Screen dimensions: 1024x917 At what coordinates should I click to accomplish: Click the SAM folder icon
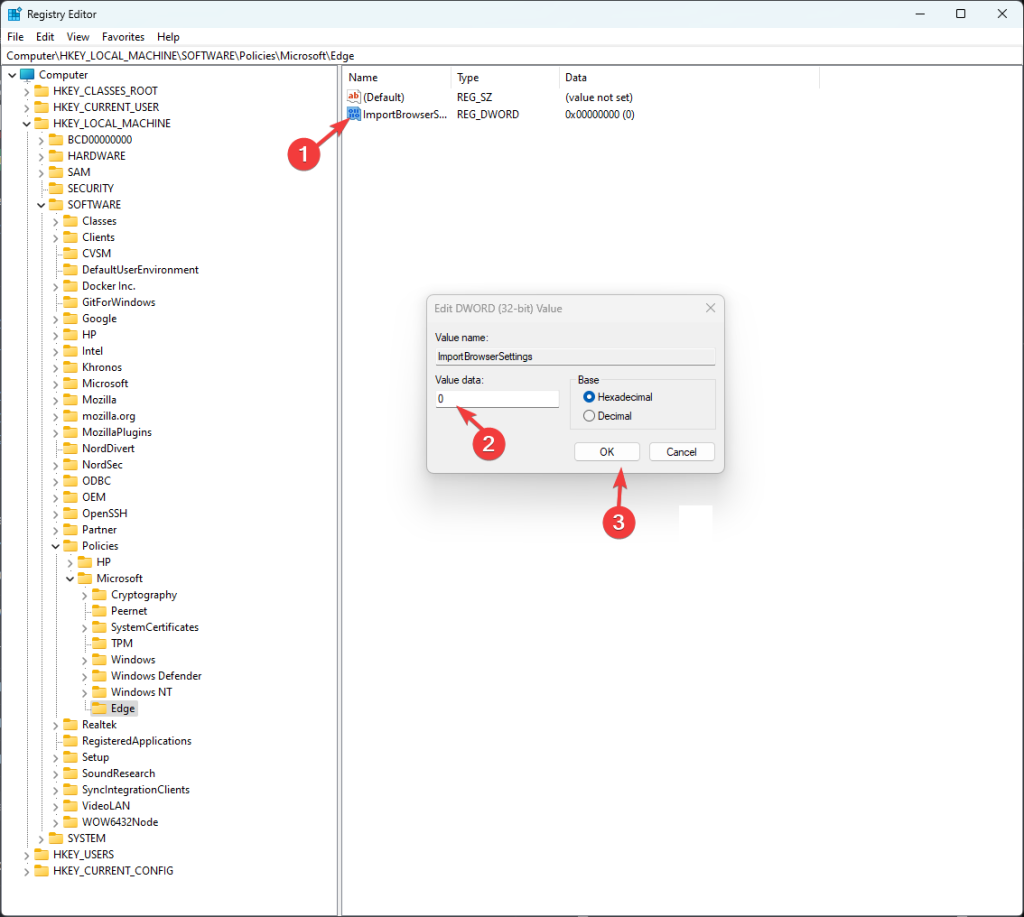click(56, 172)
